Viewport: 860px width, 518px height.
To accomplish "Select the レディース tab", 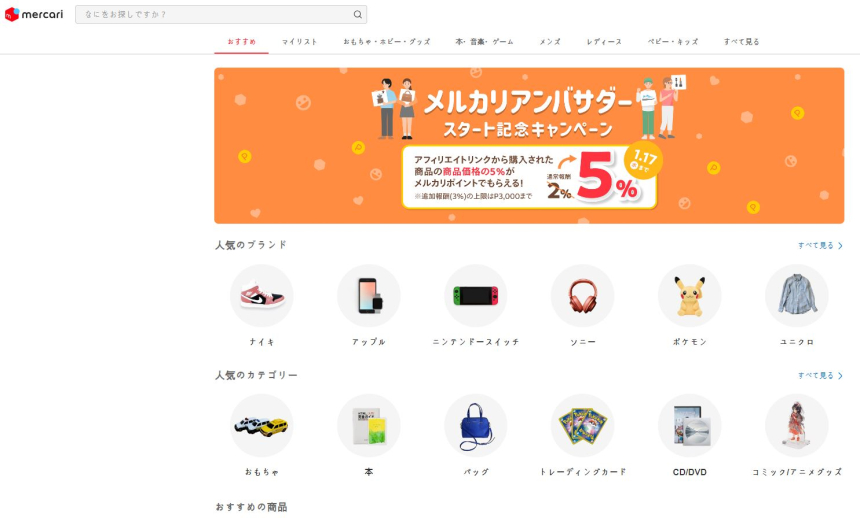I will (604, 42).
